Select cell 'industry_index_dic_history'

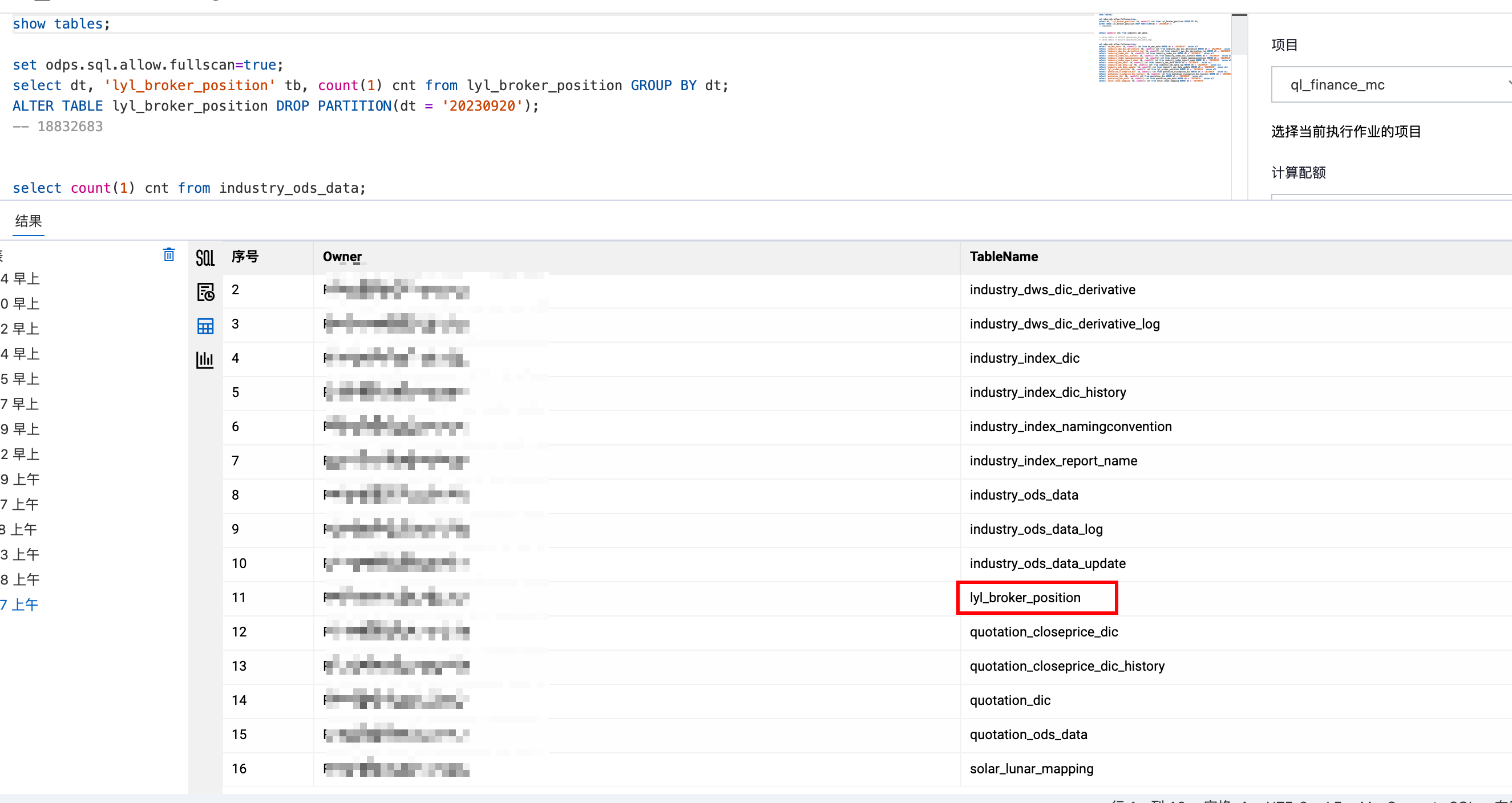pyautogui.click(x=1048, y=392)
